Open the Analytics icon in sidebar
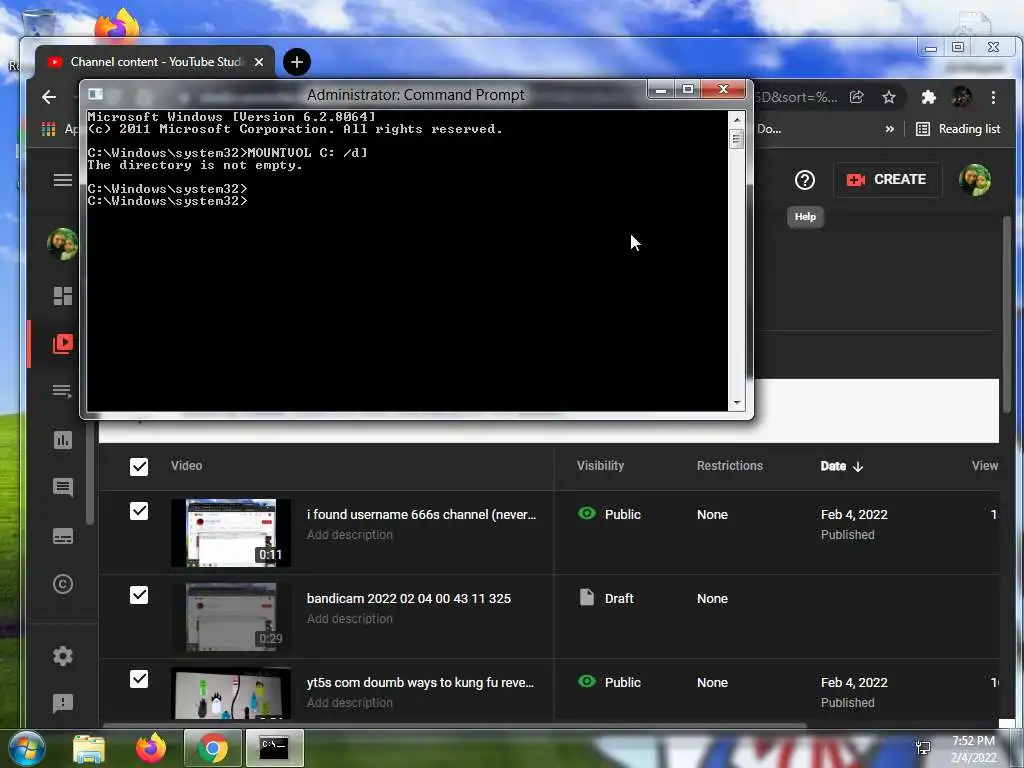The width and height of the screenshot is (1024, 768). (63, 440)
